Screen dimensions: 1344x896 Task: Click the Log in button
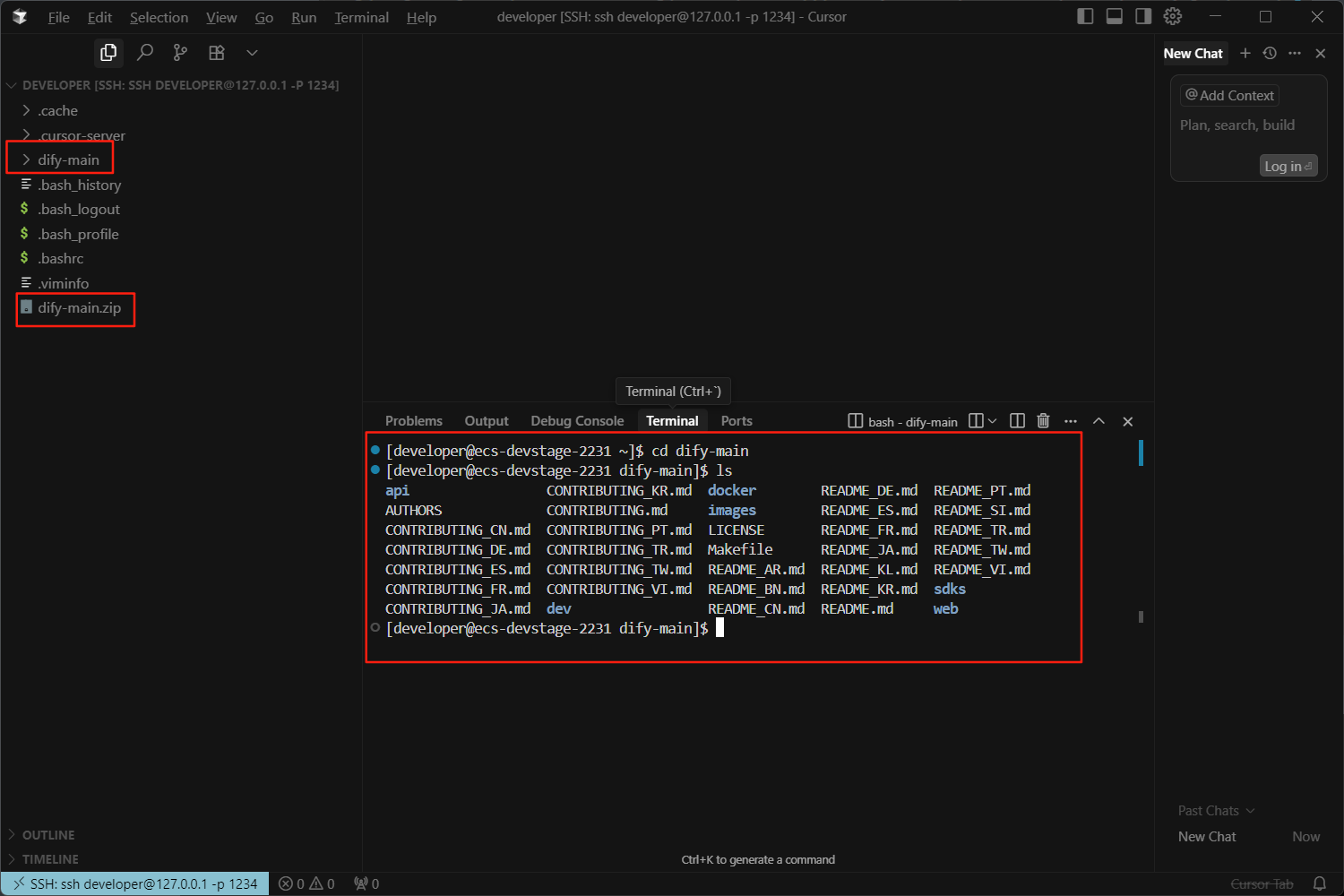click(x=1288, y=166)
